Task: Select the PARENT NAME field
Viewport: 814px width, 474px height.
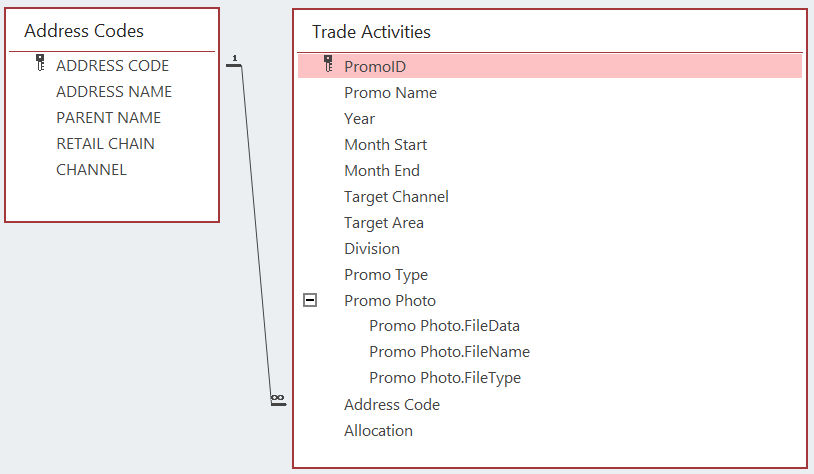Action: [x=108, y=118]
